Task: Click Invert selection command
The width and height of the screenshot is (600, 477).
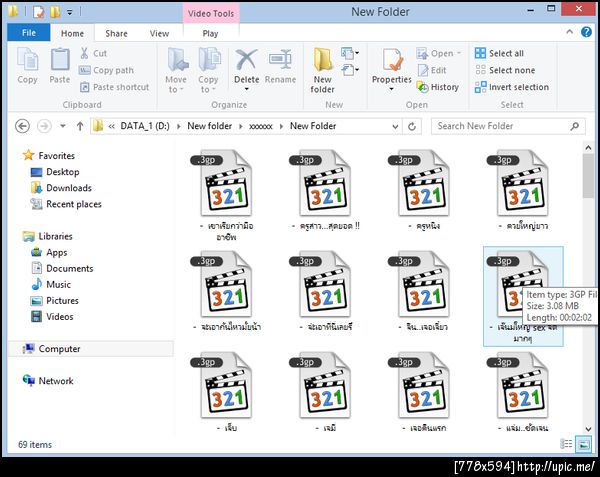Action: [512, 87]
